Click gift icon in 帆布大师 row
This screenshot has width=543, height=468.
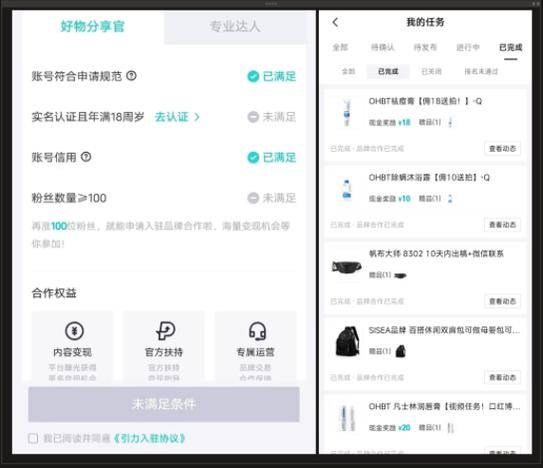pyautogui.click(x=400, y=275)
